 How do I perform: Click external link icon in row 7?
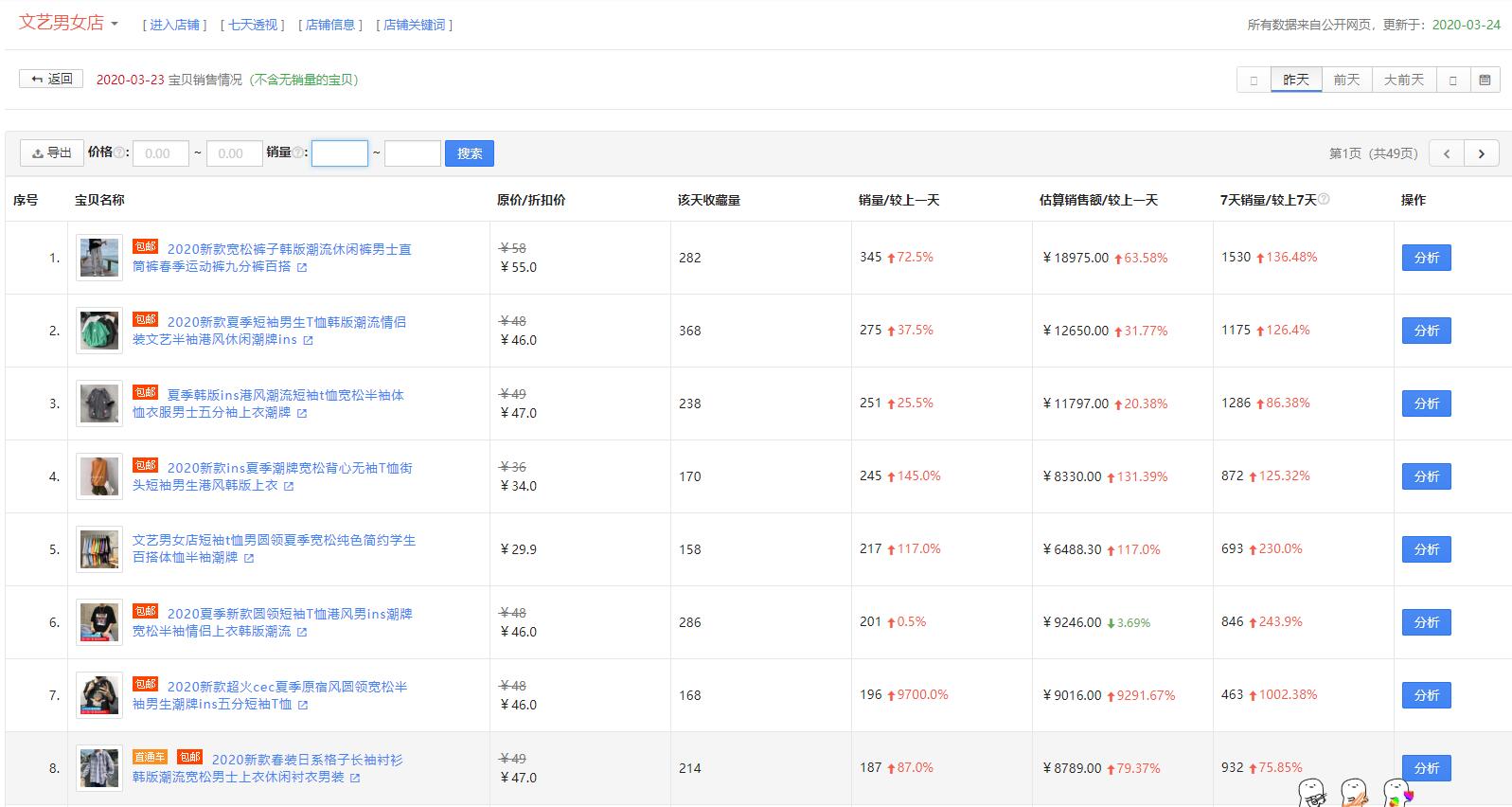(303, 706)
